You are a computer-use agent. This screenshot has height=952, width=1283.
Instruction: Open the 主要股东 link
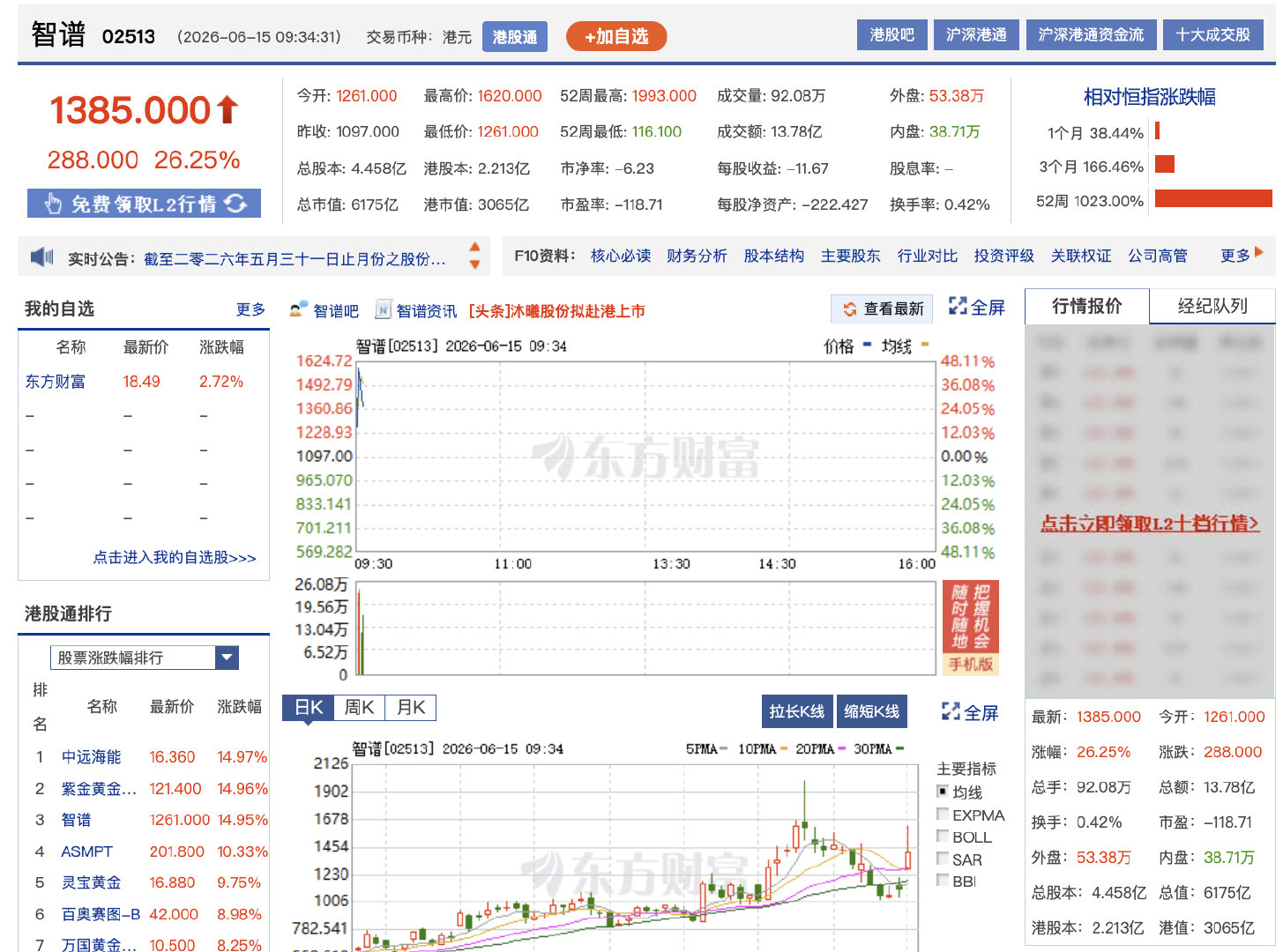pyautogui.click(x=851, y=256)
